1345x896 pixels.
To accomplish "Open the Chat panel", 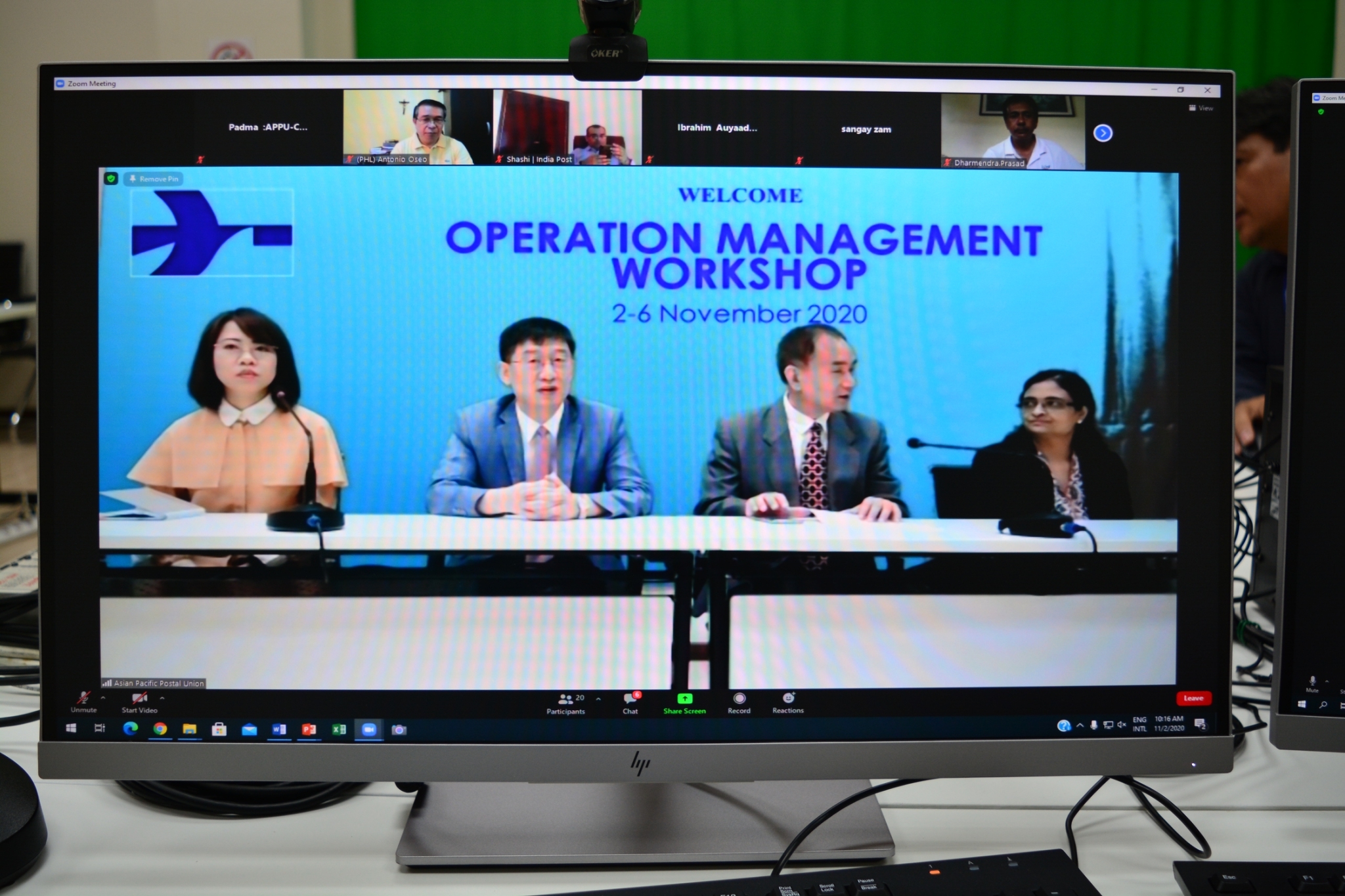I will (630, 703).
